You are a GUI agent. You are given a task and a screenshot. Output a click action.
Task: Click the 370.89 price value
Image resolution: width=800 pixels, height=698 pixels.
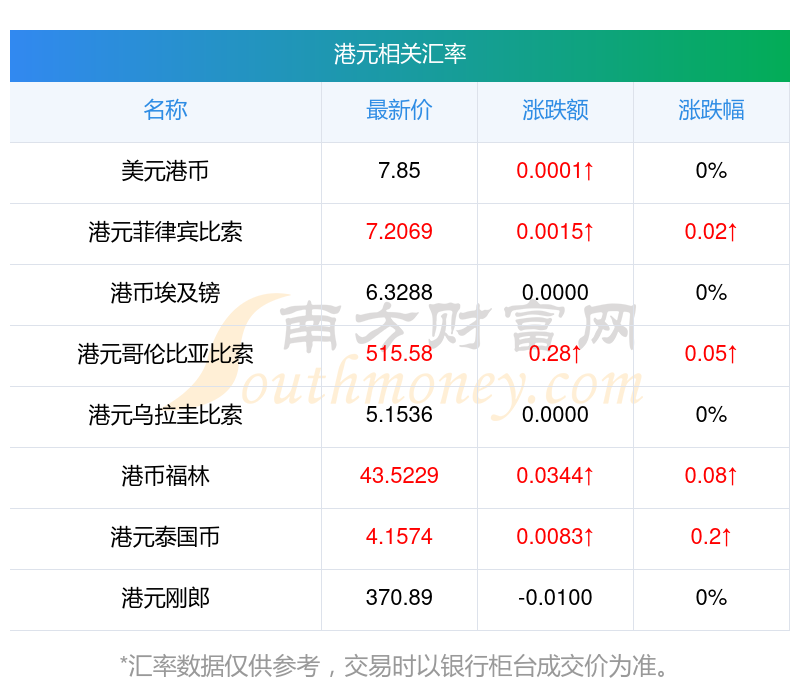(x=399, y=598)
